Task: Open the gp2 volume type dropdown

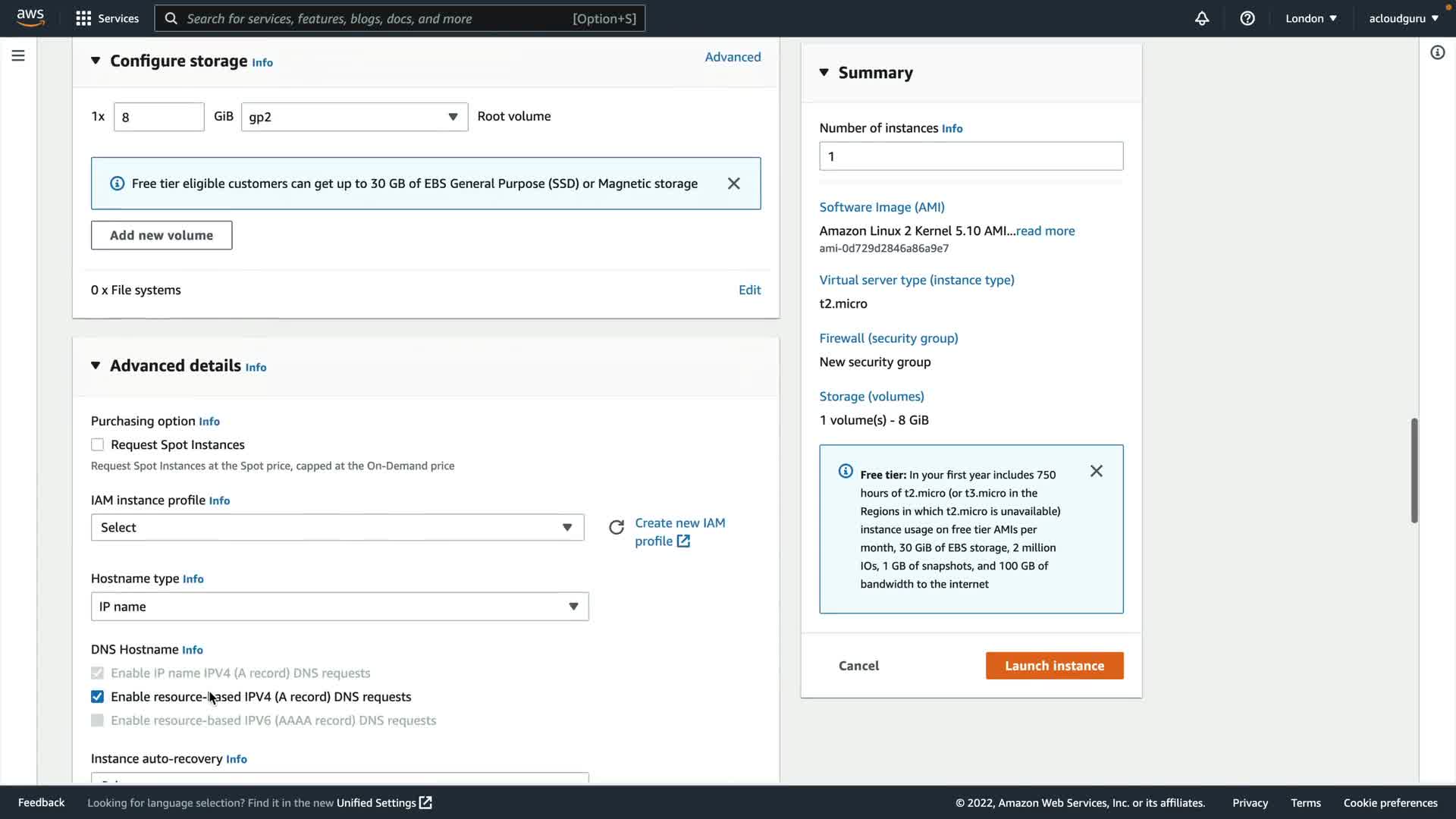Action: [x=354, y=117]
